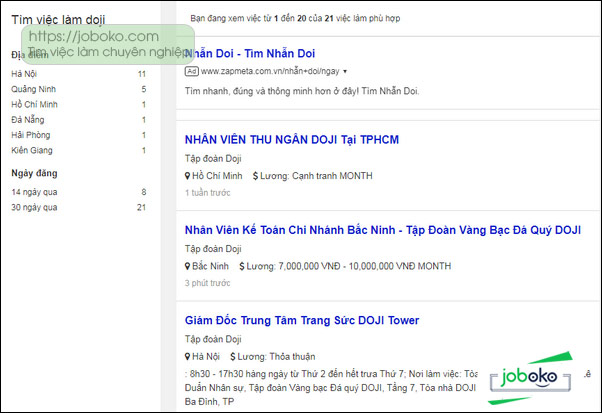Filter jobs by location Hồ Chí Minh in sidebar

tap(34, 104)
